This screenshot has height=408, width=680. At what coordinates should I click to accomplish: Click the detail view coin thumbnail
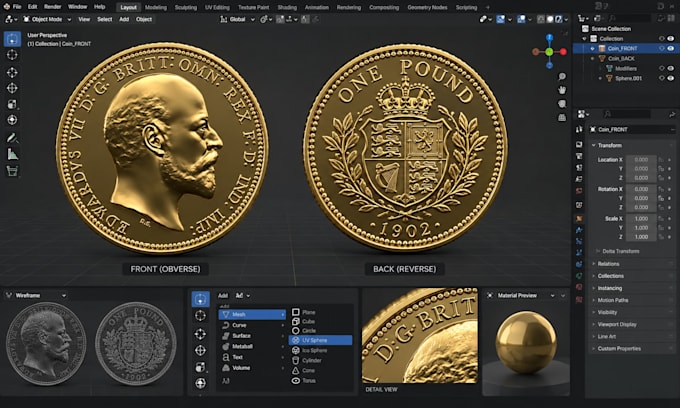coord(420,336)
